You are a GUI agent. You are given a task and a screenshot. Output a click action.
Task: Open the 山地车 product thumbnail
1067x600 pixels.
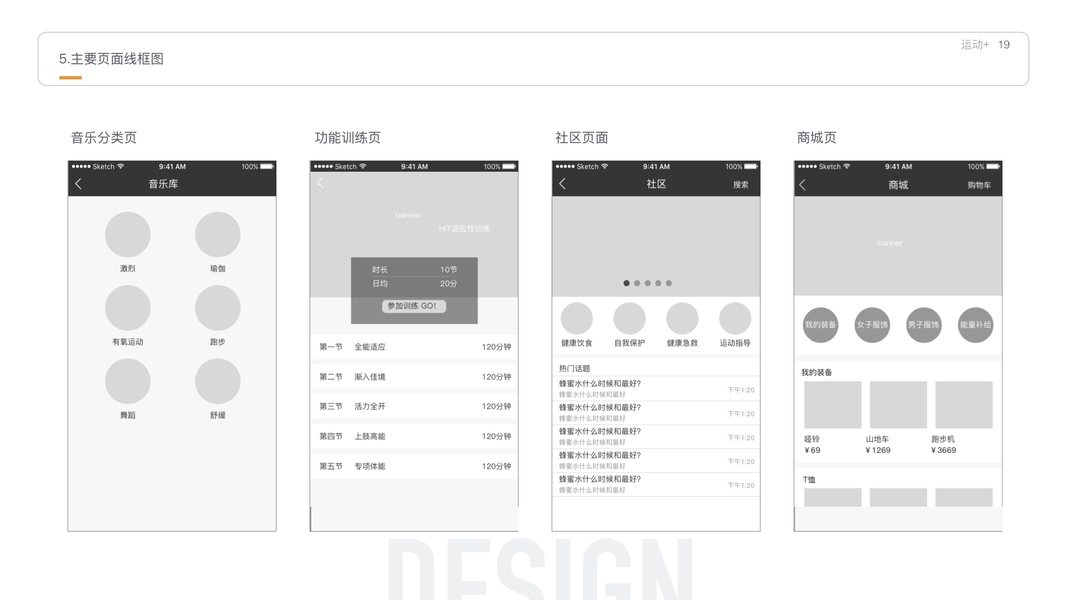[898, 405]
